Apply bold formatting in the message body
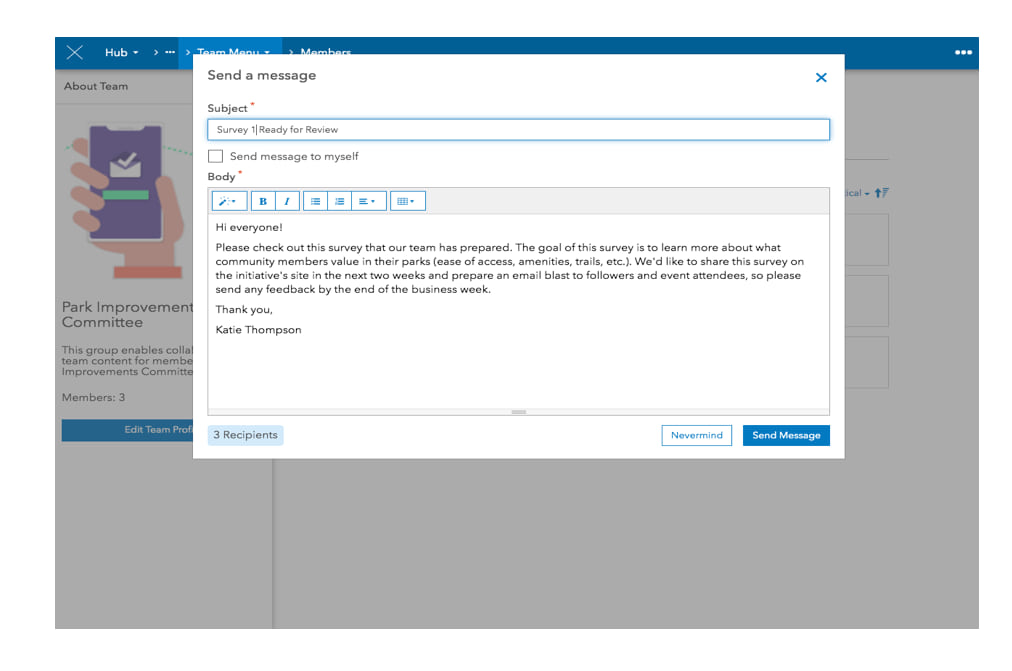Viewport: 1012px width, 671px height. 261,200
